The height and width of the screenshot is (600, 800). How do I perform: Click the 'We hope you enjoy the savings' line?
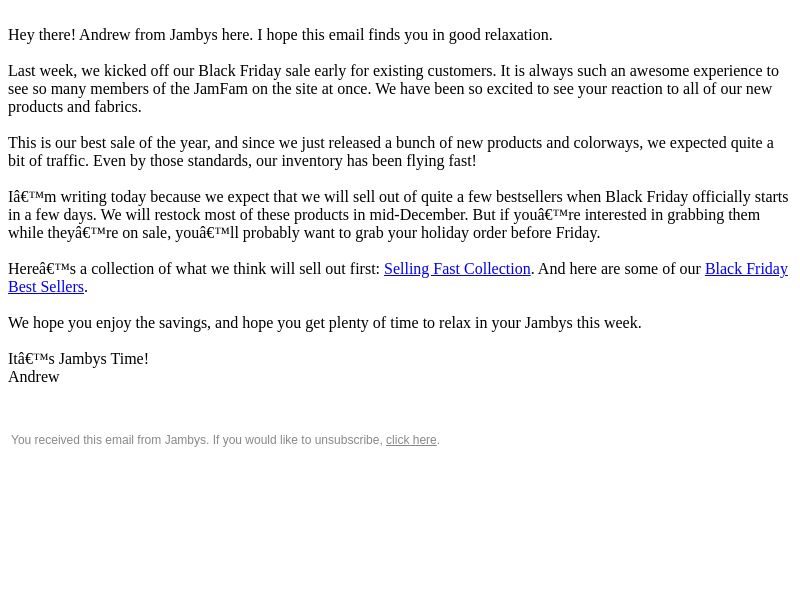coord(324,323)
